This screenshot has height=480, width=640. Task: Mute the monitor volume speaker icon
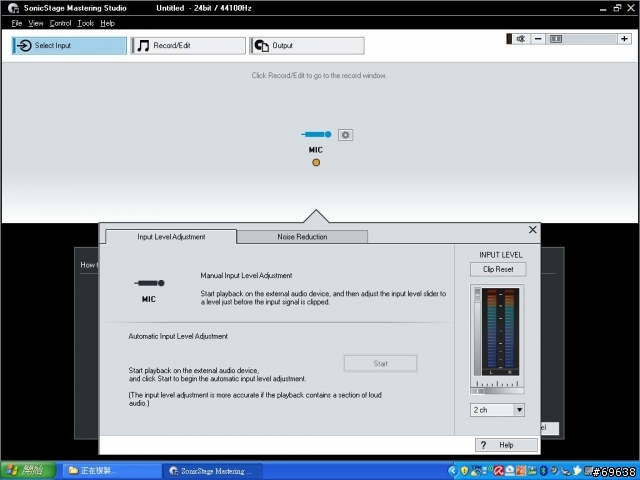(x=520, y=39)
